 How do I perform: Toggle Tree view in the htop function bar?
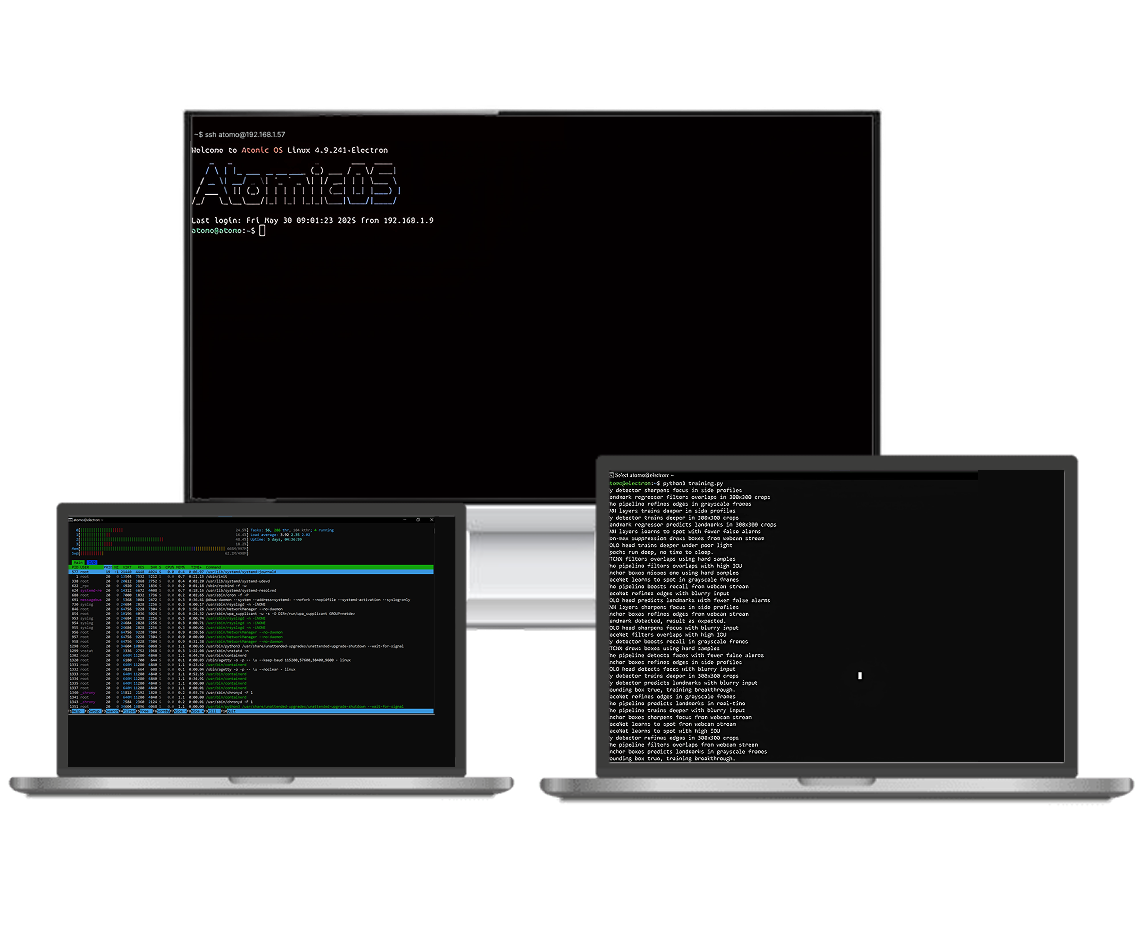(x=146, y=712)
